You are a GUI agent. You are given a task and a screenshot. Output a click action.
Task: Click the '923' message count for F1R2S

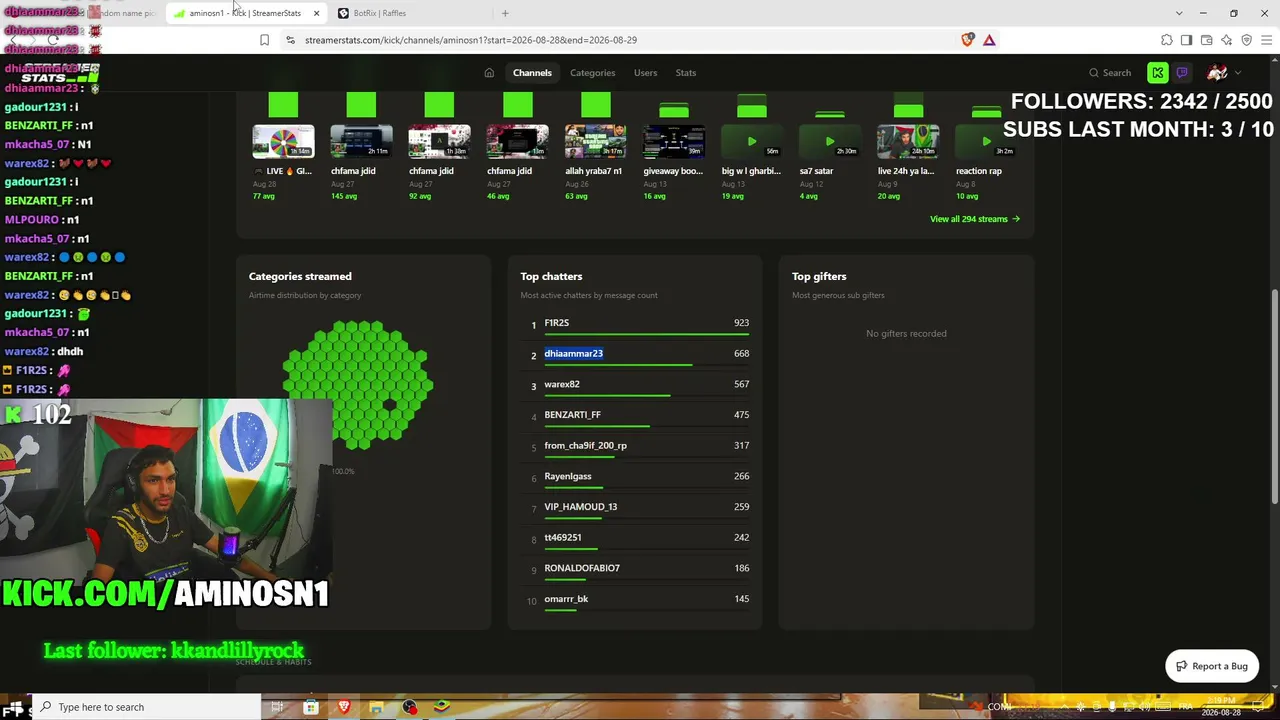tap(741, 323)
